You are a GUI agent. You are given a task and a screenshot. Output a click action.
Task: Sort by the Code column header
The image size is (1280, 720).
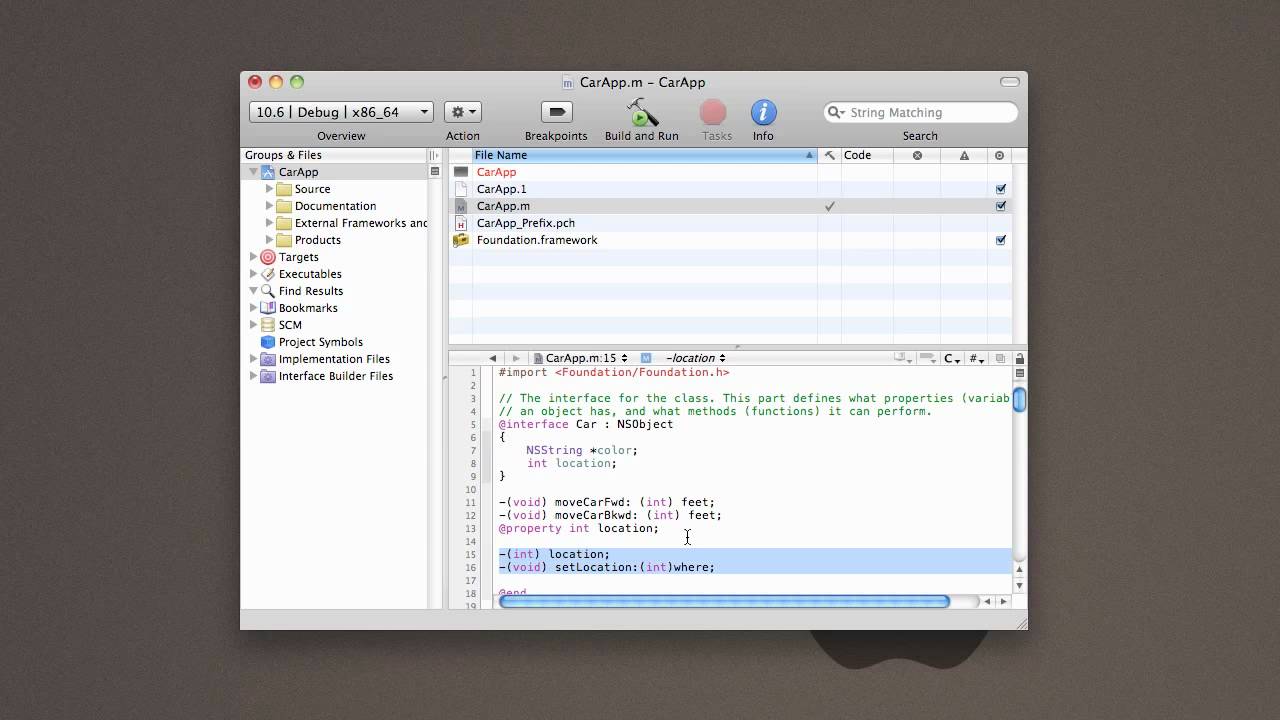click(x=866, y=155)
